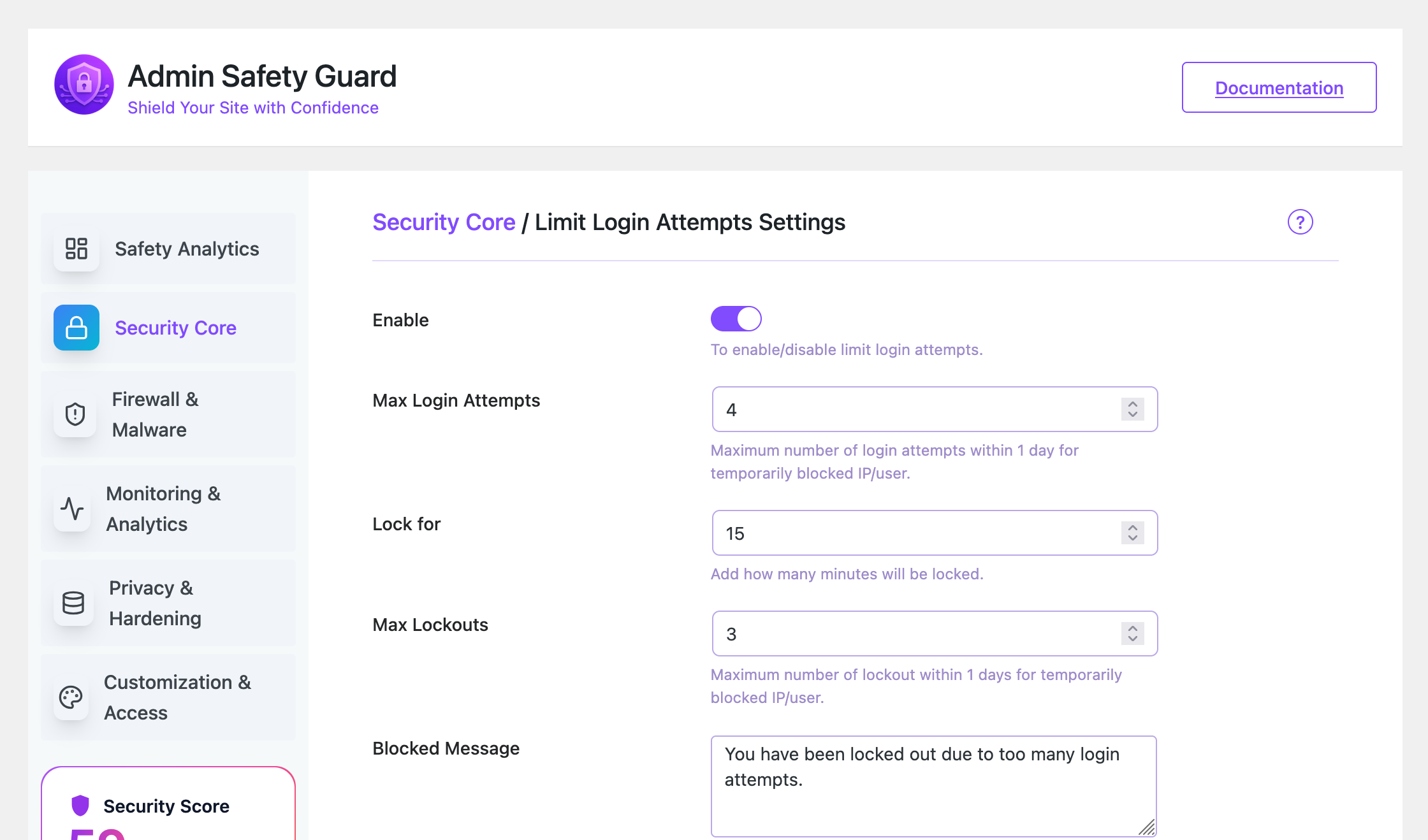Increase Max Login Attempts with stepper arrow
Image resolution: width=1428 pixels, height=840 pixels.
pos(1132,403)
